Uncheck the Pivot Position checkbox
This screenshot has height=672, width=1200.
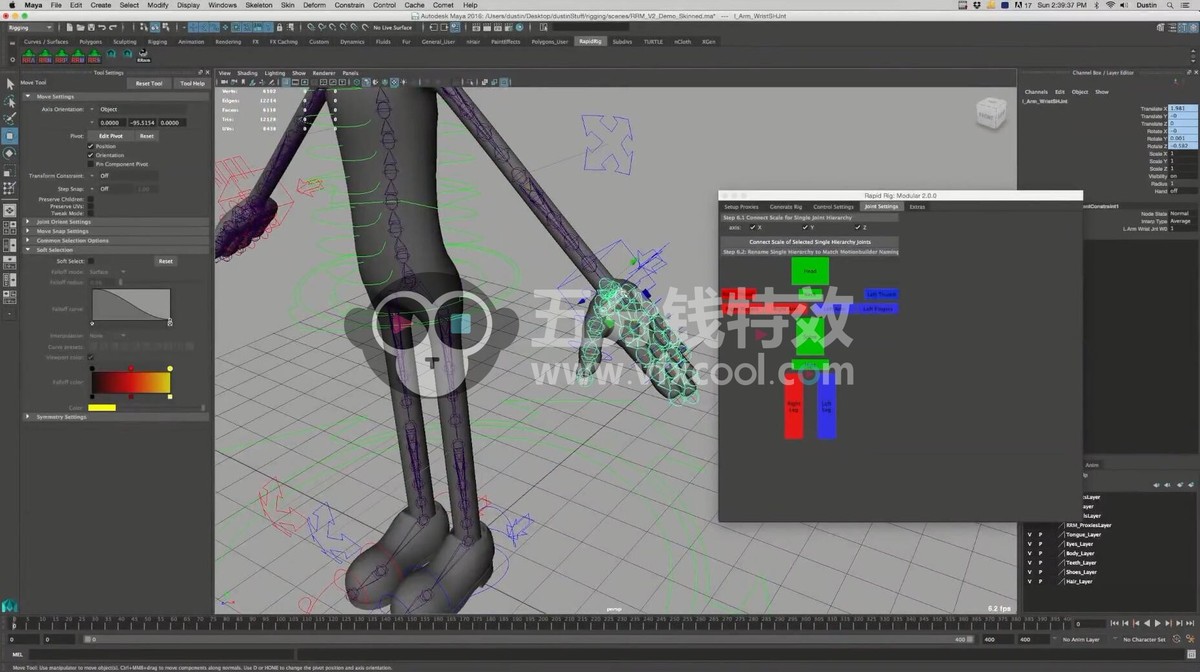pos(91,146)
